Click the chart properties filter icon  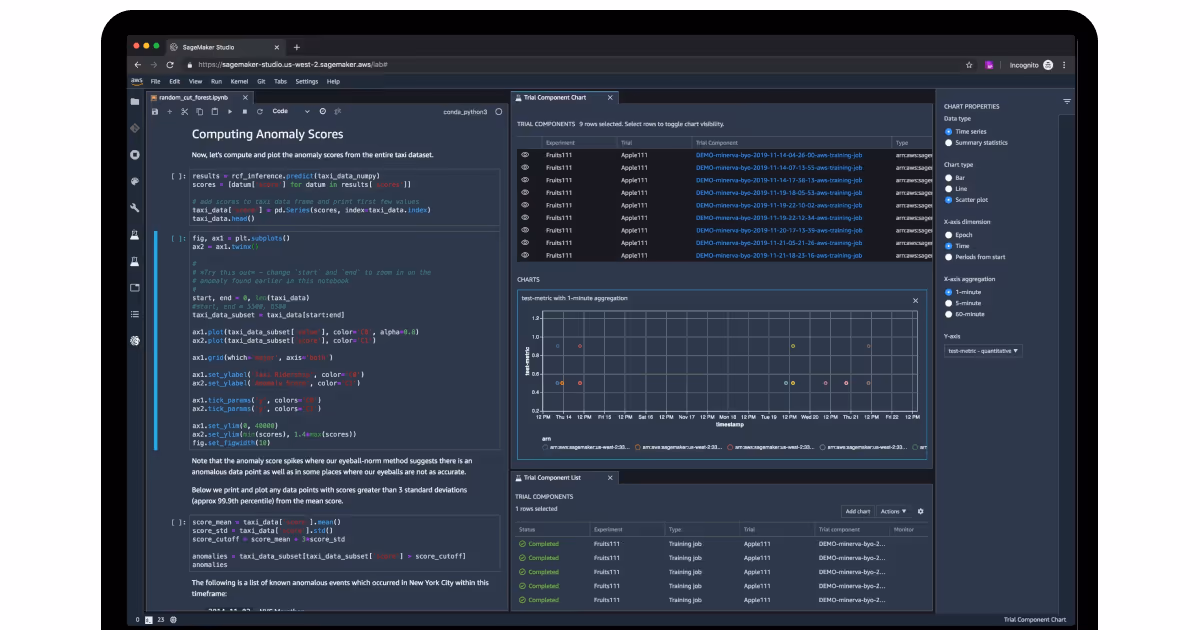[1067, 101]
